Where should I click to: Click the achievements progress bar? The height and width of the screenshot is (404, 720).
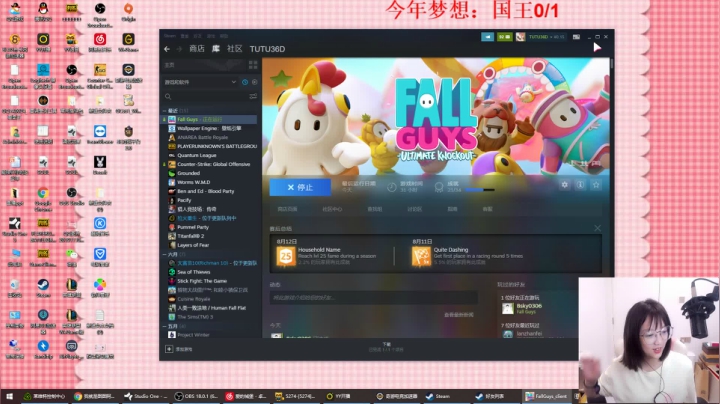(x=480, y=190)
